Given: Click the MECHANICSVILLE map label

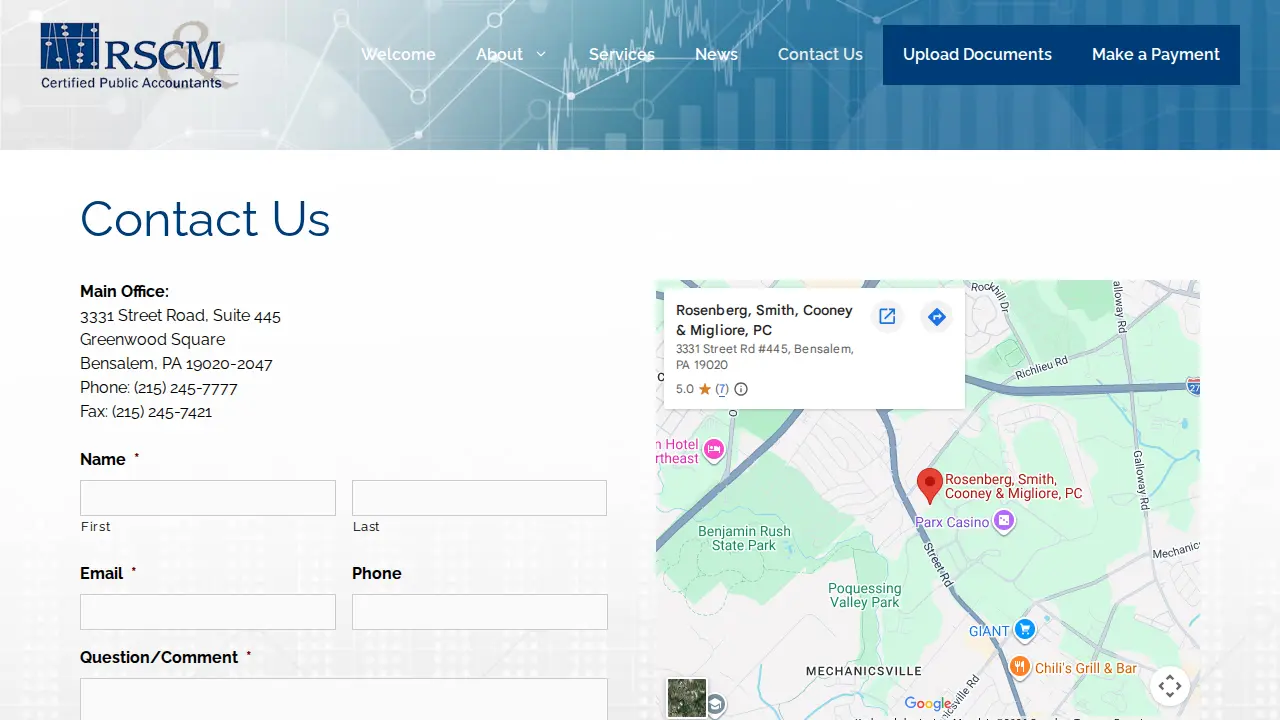Looking at the screenshot, I should [864, 671].
